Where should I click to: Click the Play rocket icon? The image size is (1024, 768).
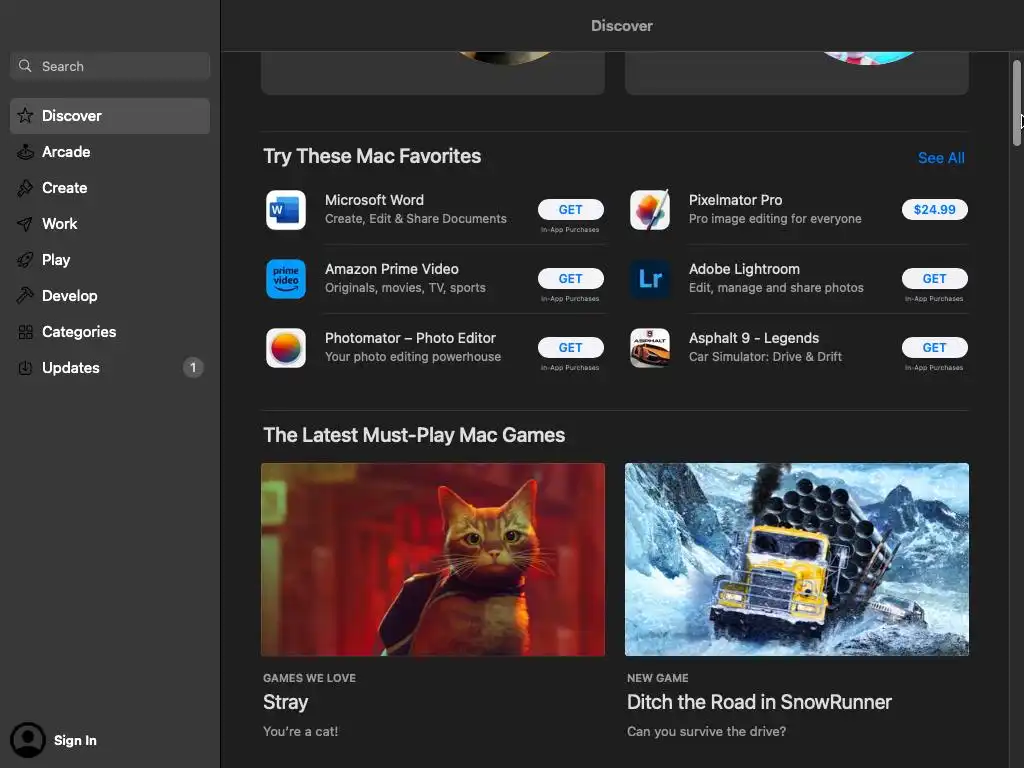tap(25, 260)
